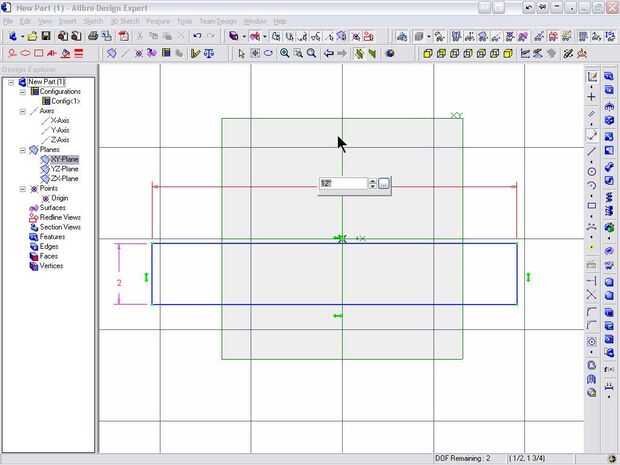Select the Rectangle sketch tool
Image resolution: width=620 pixels, height=465 pixels.
(592, 206)
